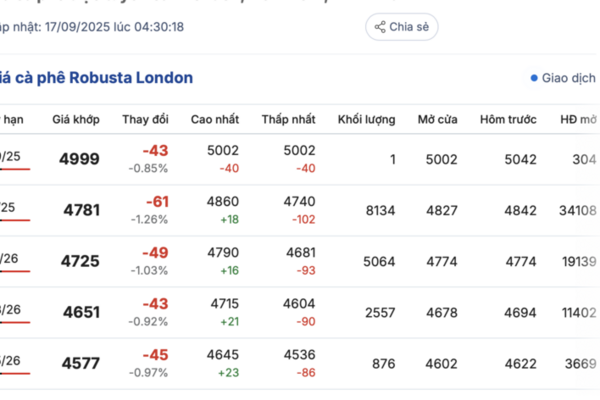Sort by the Thay đổi column header
This screenshot has width=600, height=400.
(x=145, y=119)
